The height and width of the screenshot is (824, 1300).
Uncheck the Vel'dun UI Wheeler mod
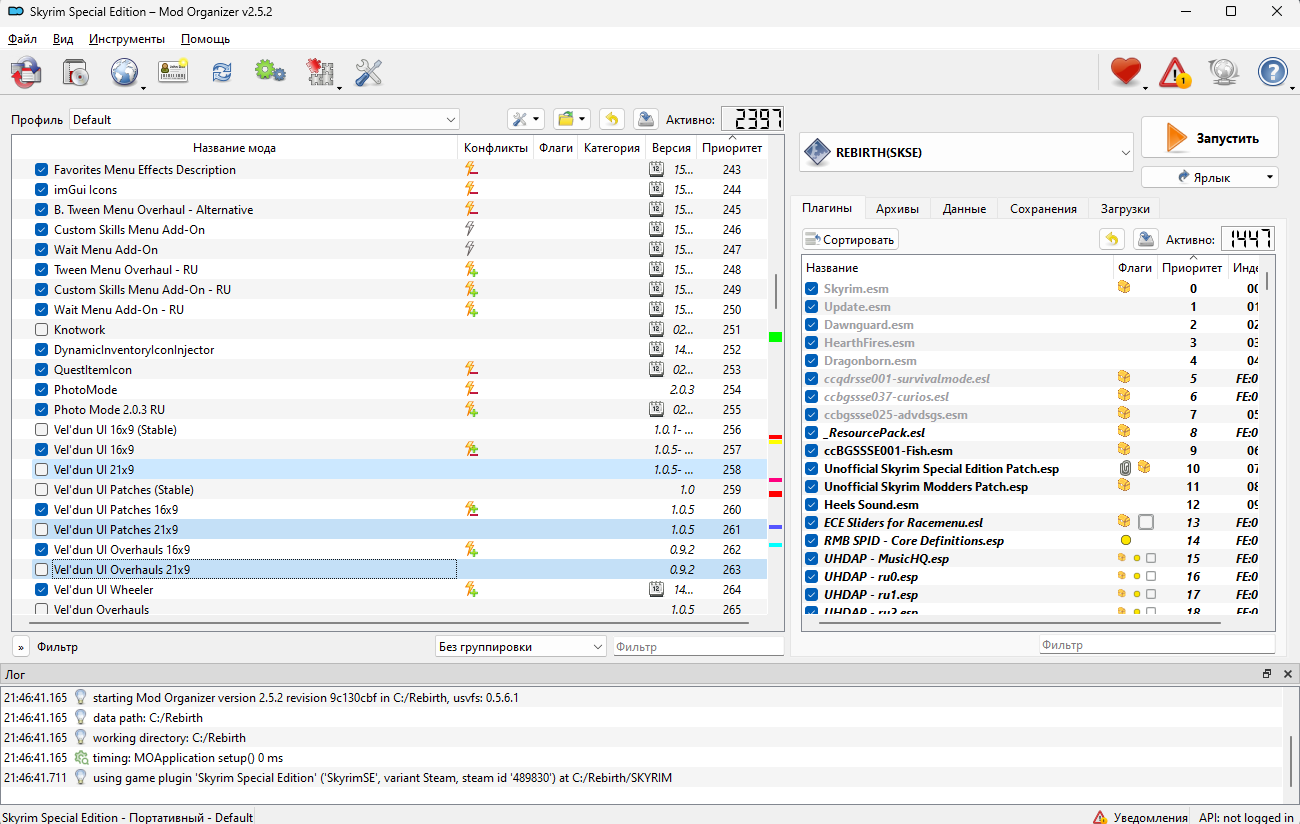(41, 590)
